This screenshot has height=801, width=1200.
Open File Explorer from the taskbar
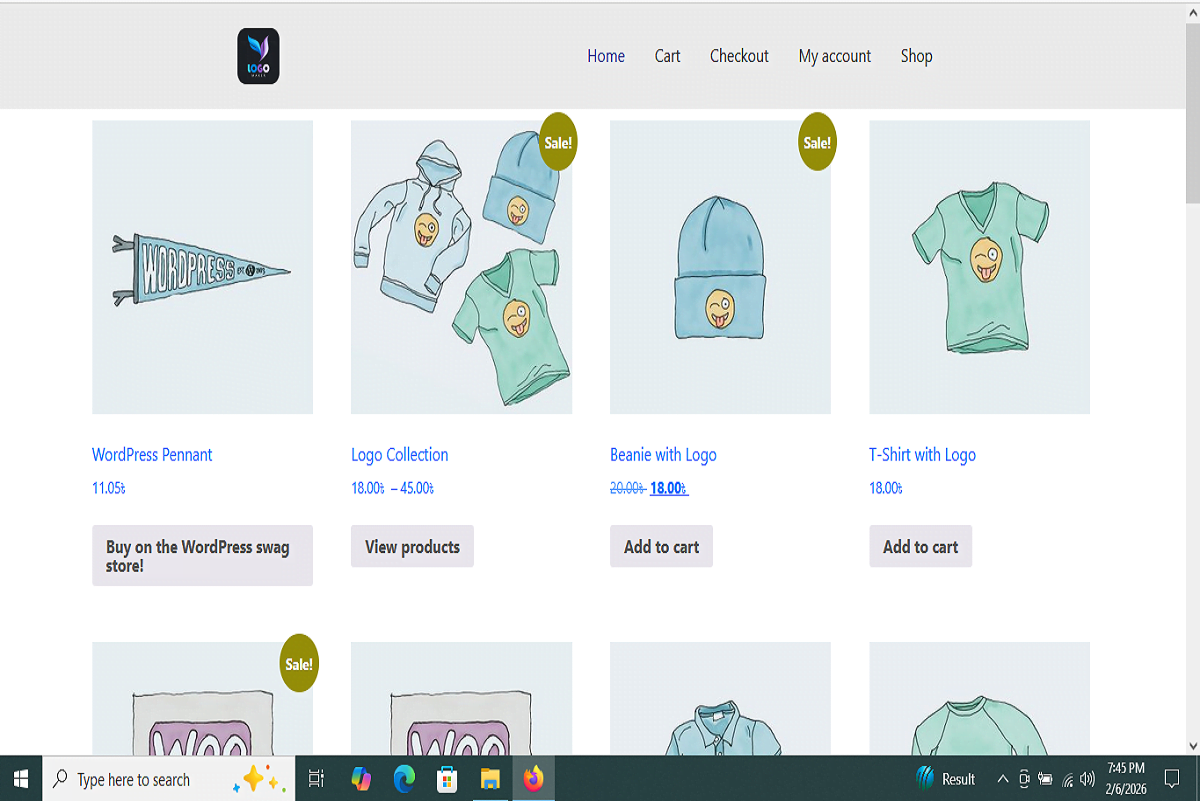pyautogui.click(x=489, y=778)
